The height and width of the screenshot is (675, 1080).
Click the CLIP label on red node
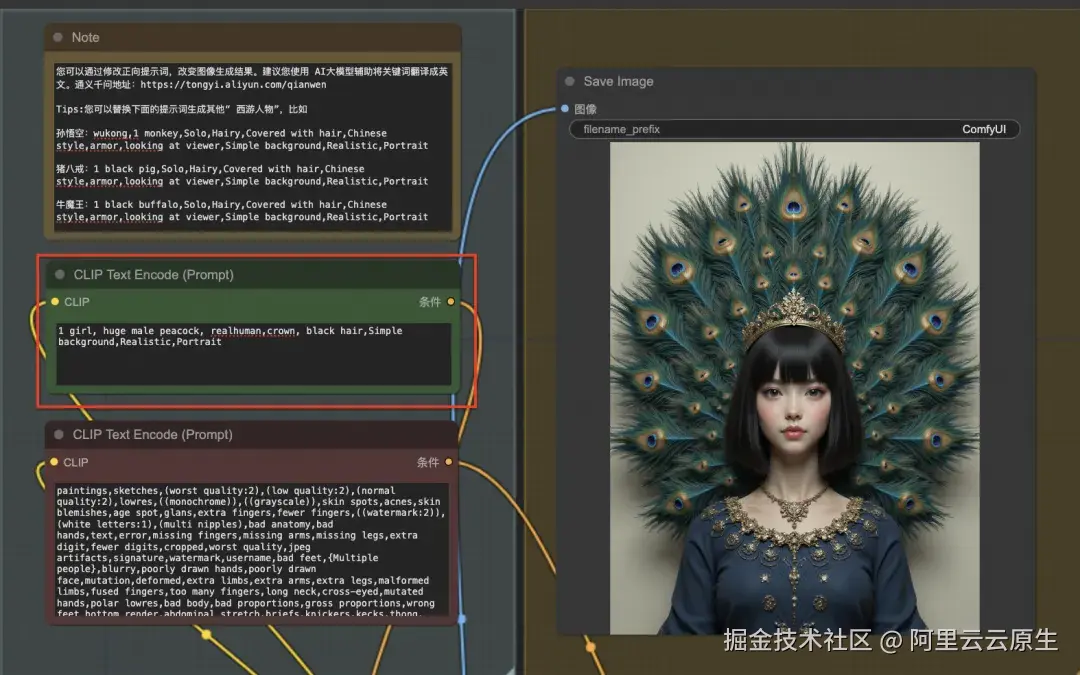(76, 462)
